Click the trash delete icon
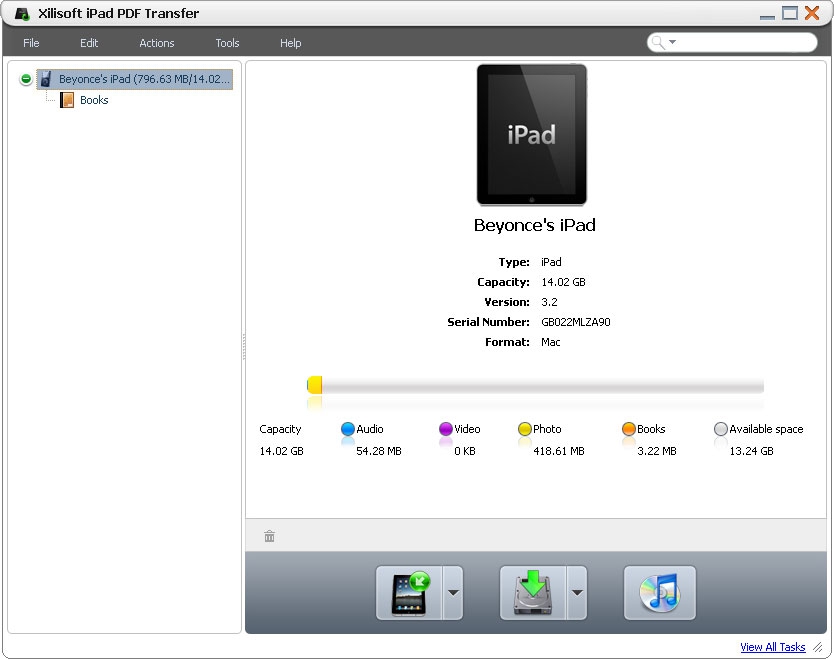Screen dimensions: 834x659 tap(269, 536)
